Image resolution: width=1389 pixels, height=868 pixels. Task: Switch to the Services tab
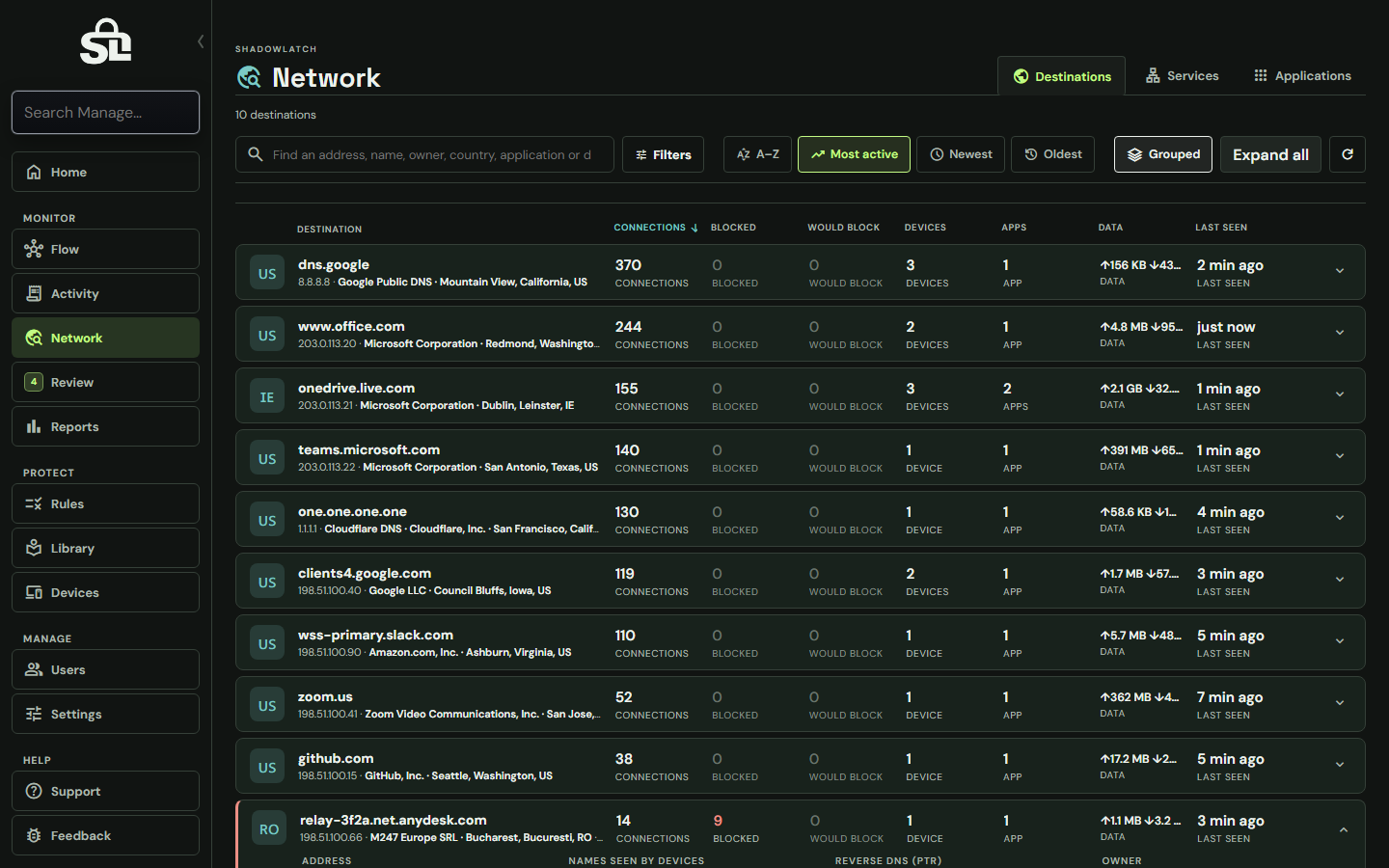pos(1182,75)
